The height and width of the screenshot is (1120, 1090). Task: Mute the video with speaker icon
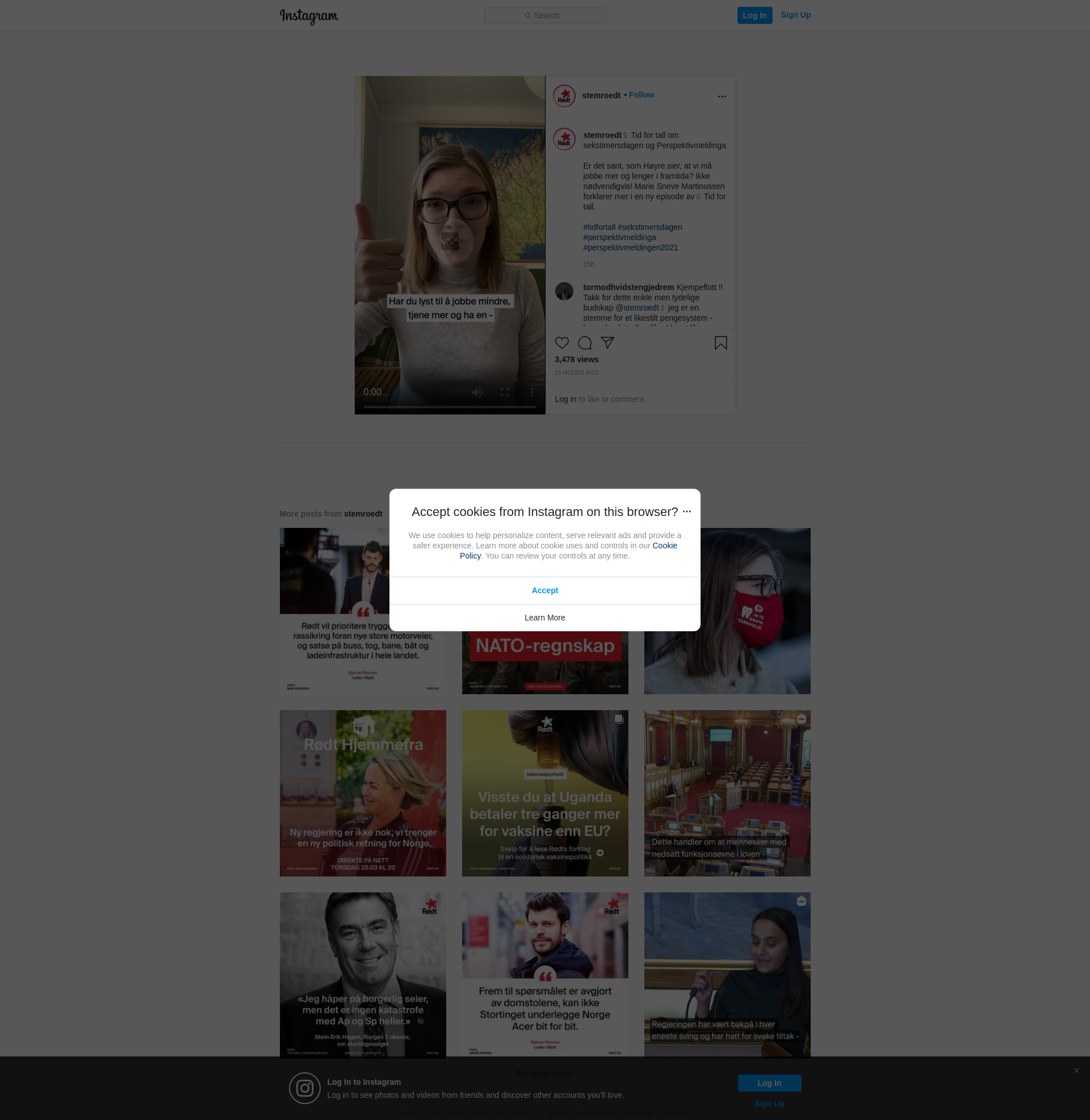click(x=477, y=392)
